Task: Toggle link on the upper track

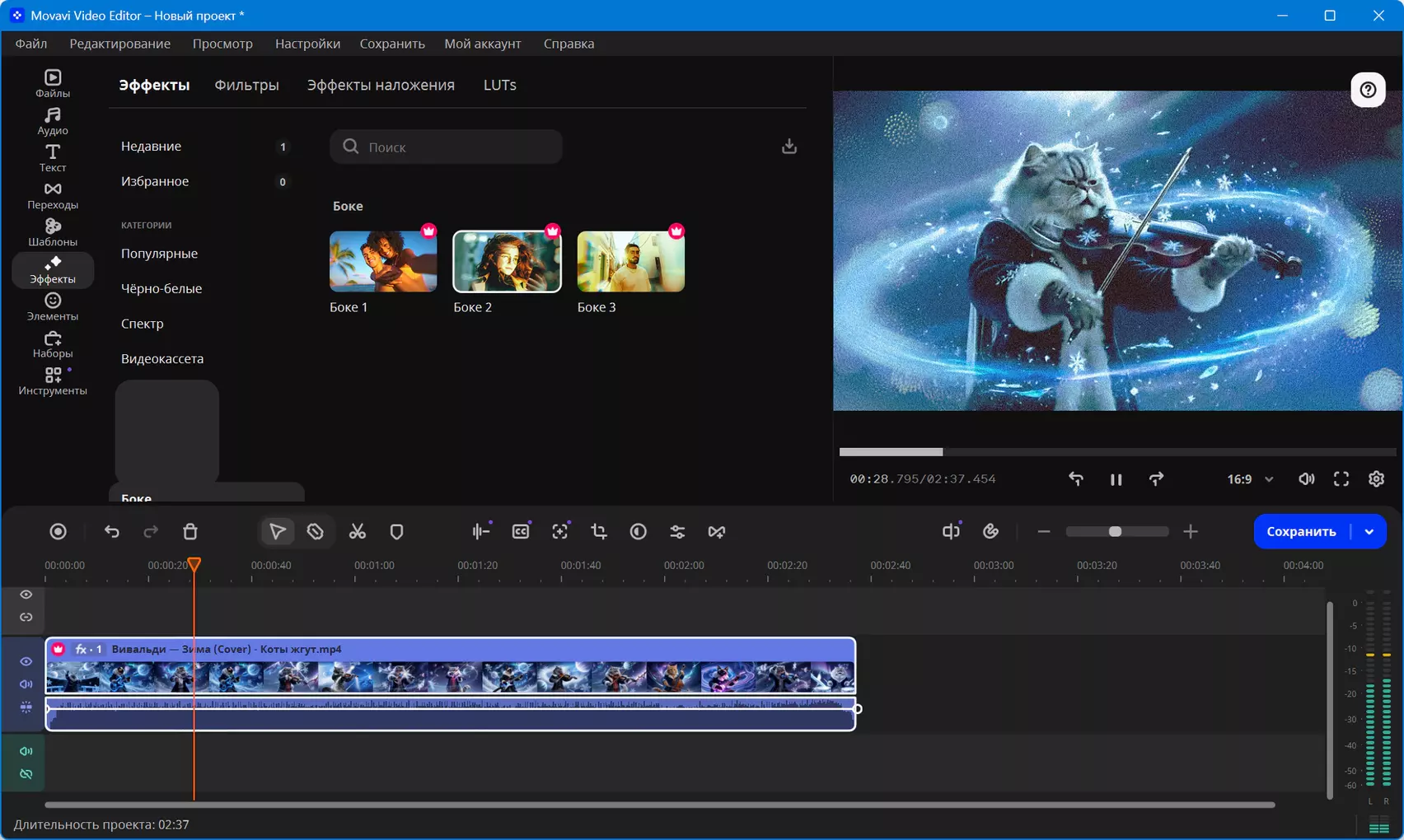Action: coord(26,617)
